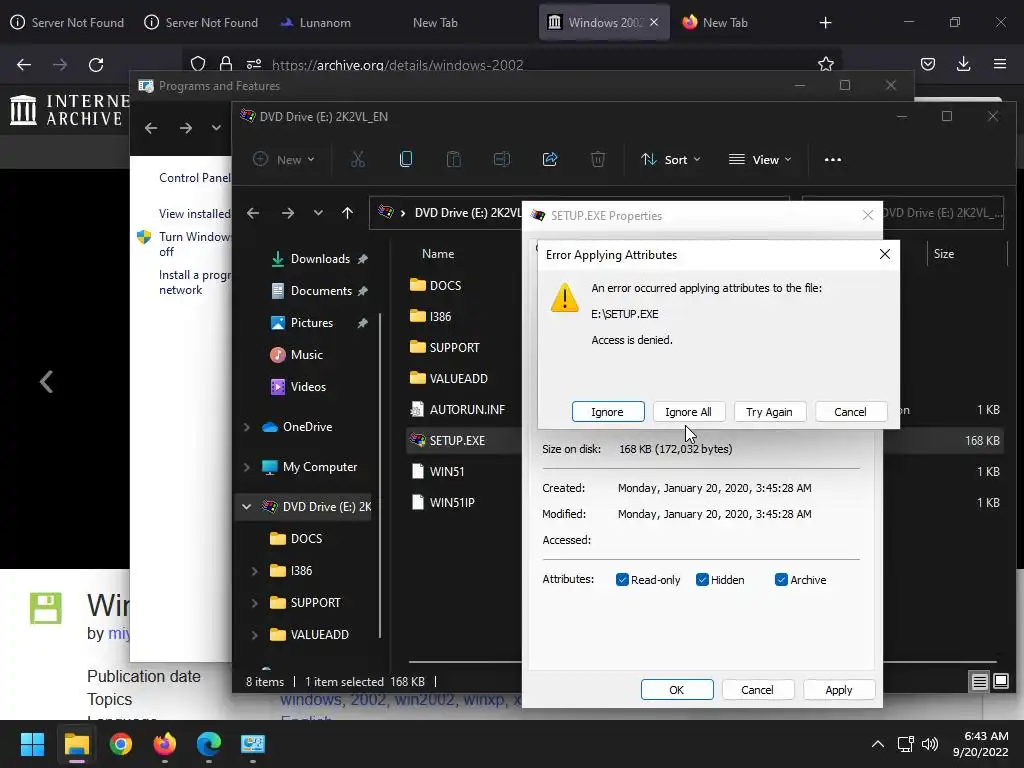1024x768 pixels.
Task: Open the Firefox hamburger menu
Action: [x=999, y=64]
